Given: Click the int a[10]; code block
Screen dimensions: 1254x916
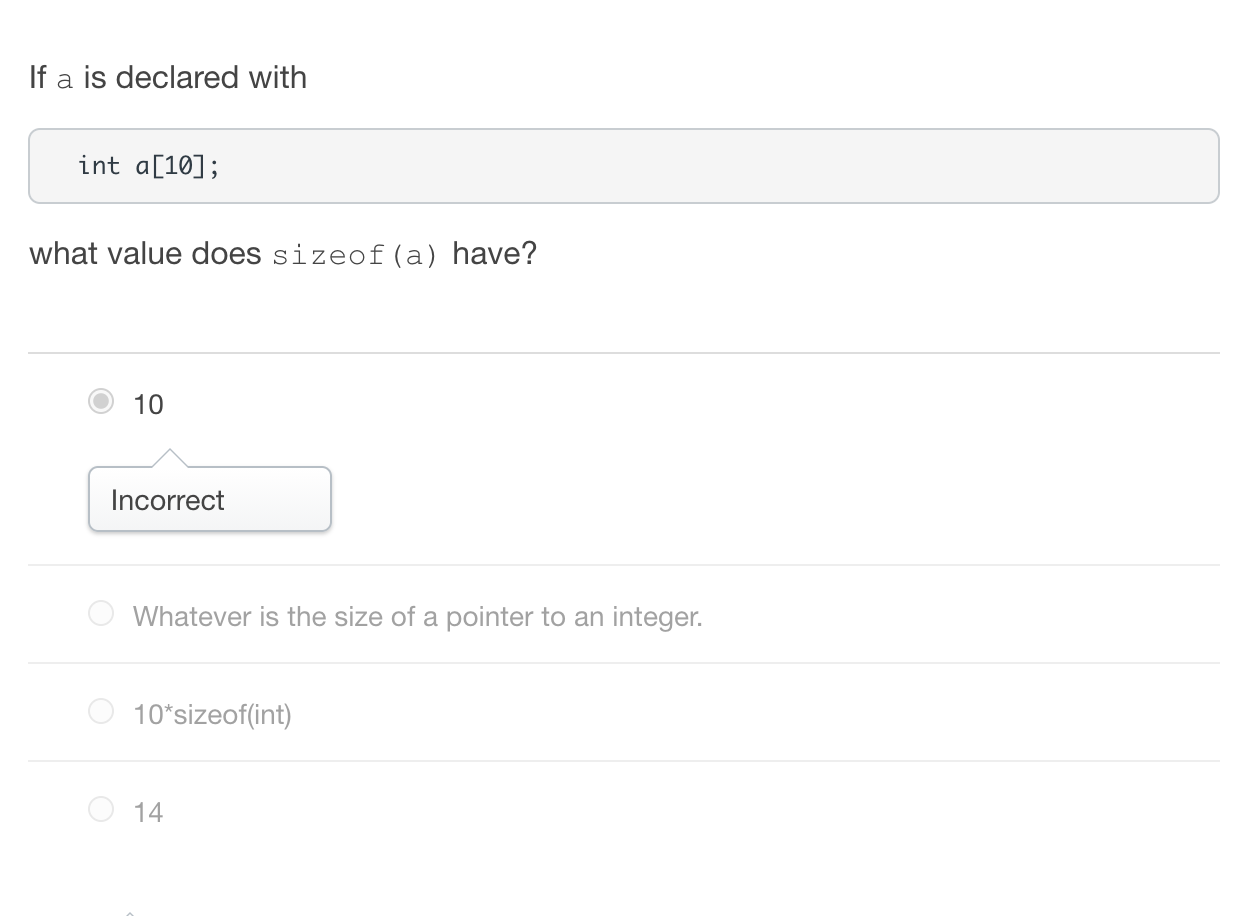Looking at the screenshot, I should (x=623, y=166).
